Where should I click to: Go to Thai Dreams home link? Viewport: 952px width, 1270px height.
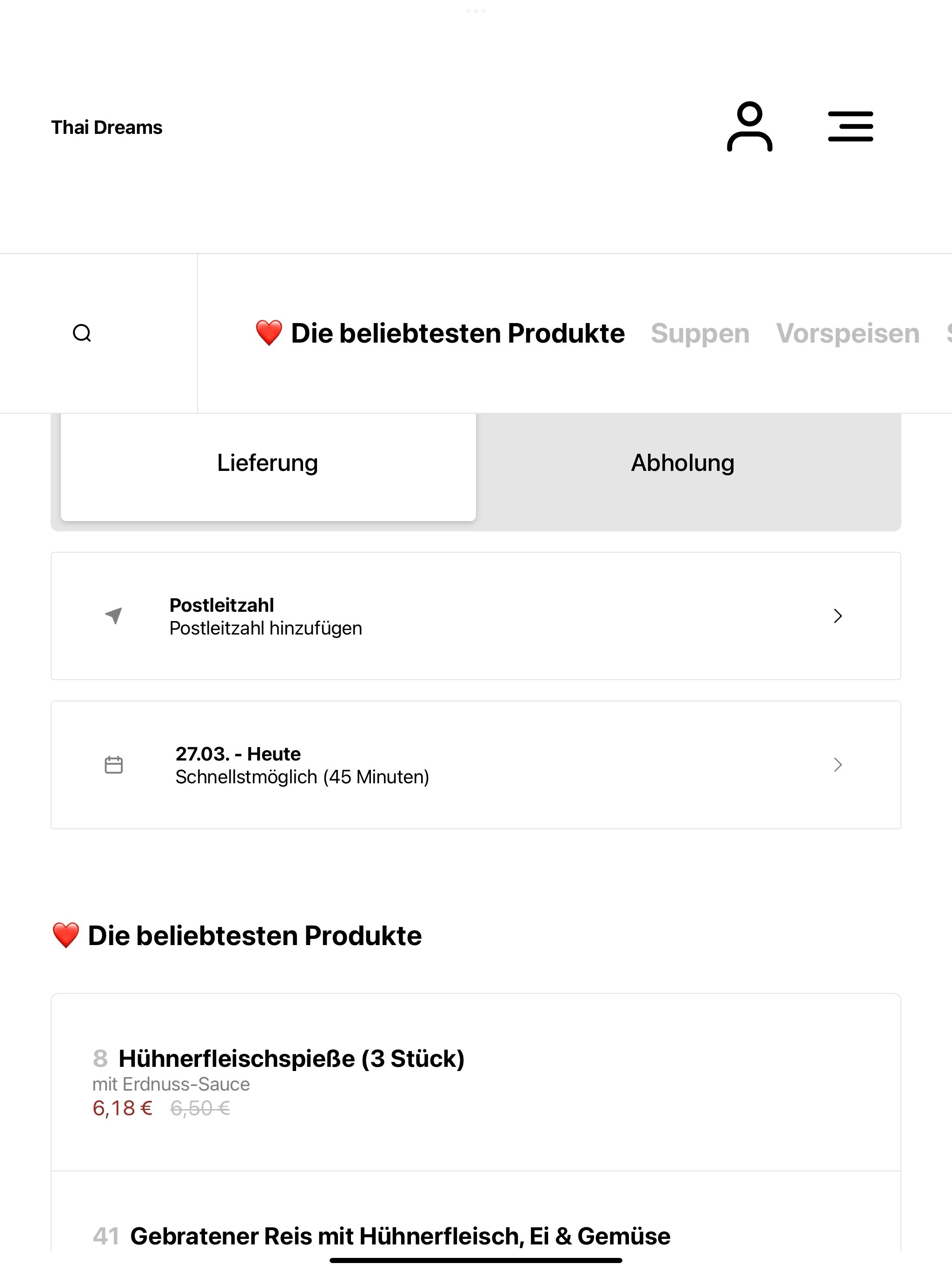[x=107, y=127]
